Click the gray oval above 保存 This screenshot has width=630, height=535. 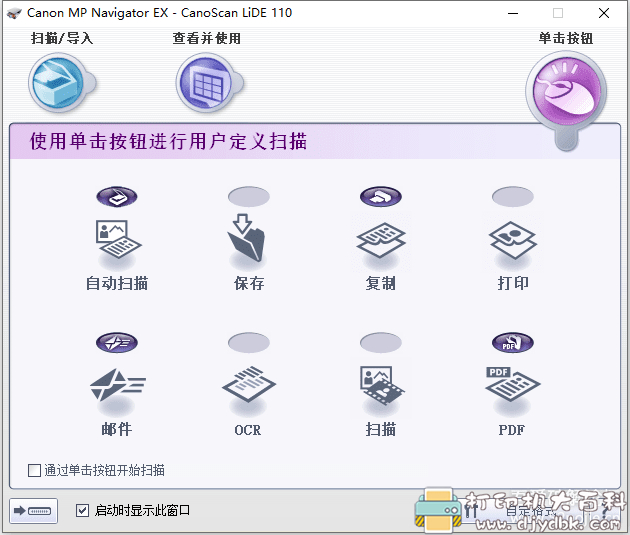[x=249, y=197]
